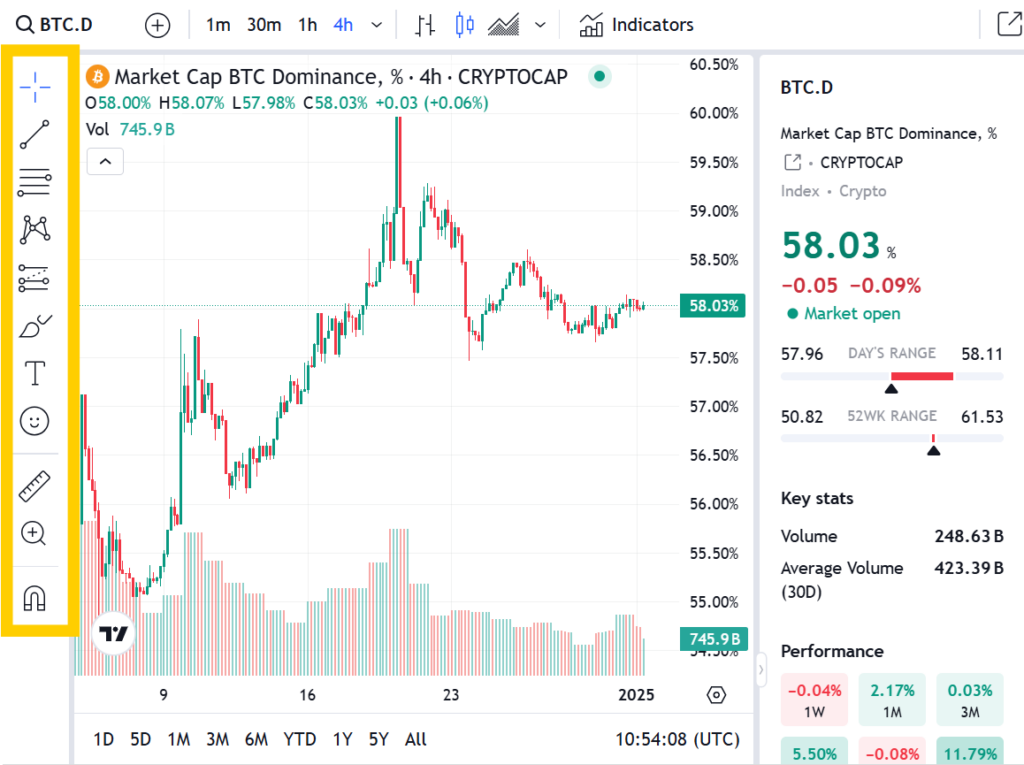
Task: Open the chart style dropdown arrow
Action: [x=540, y=25]
